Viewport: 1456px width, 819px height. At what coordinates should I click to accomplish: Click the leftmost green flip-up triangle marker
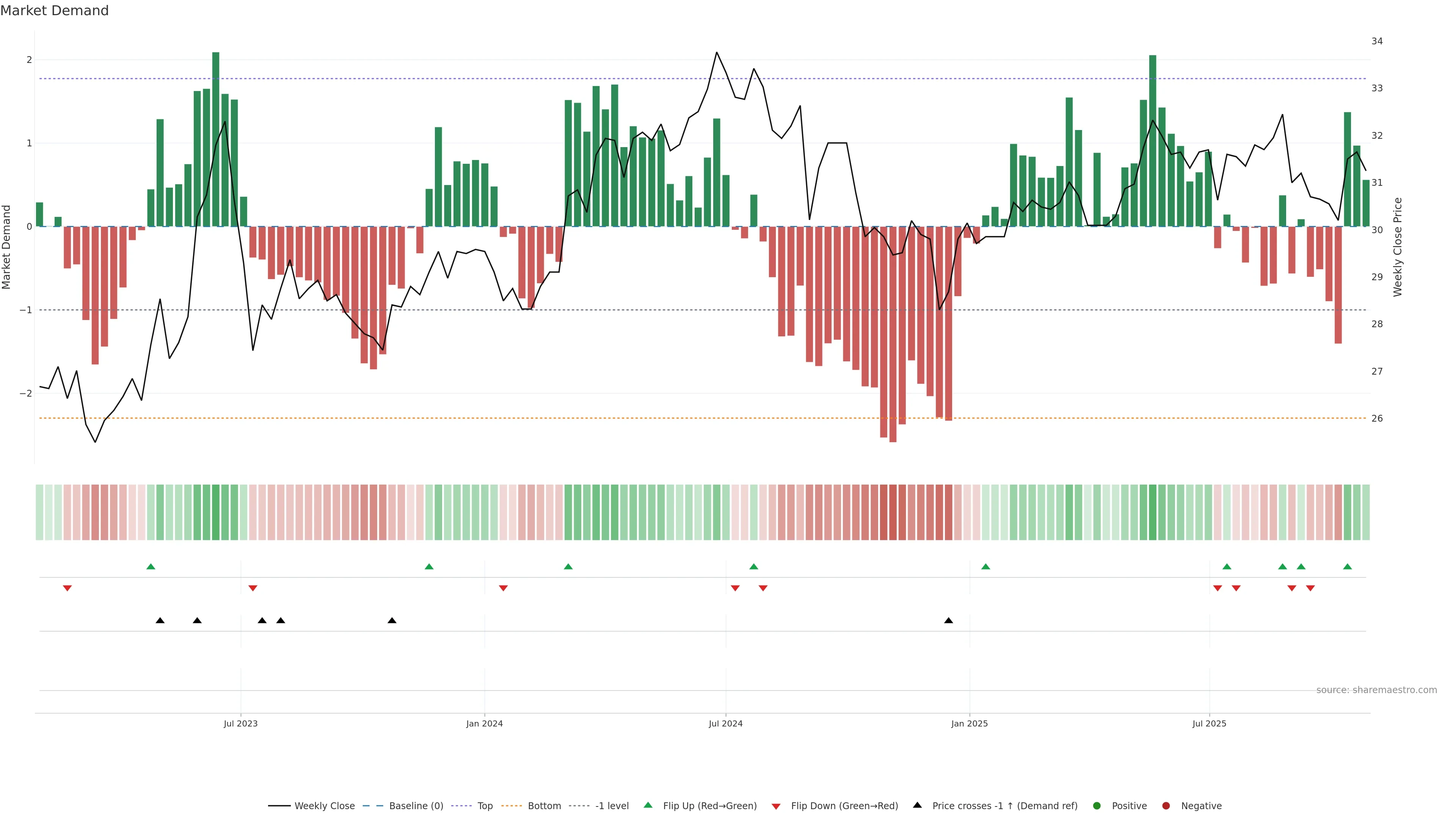(151, 566)
